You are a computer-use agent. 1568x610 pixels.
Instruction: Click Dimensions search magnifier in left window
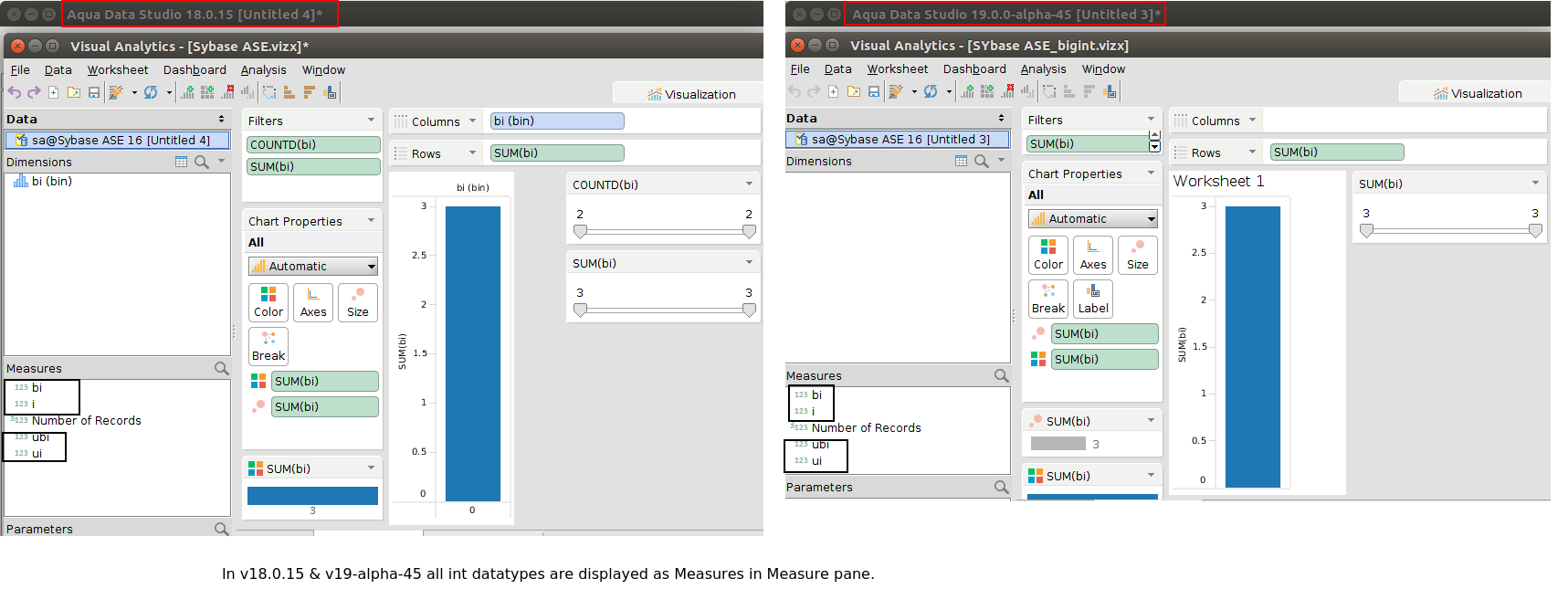[x=202, y=162]
